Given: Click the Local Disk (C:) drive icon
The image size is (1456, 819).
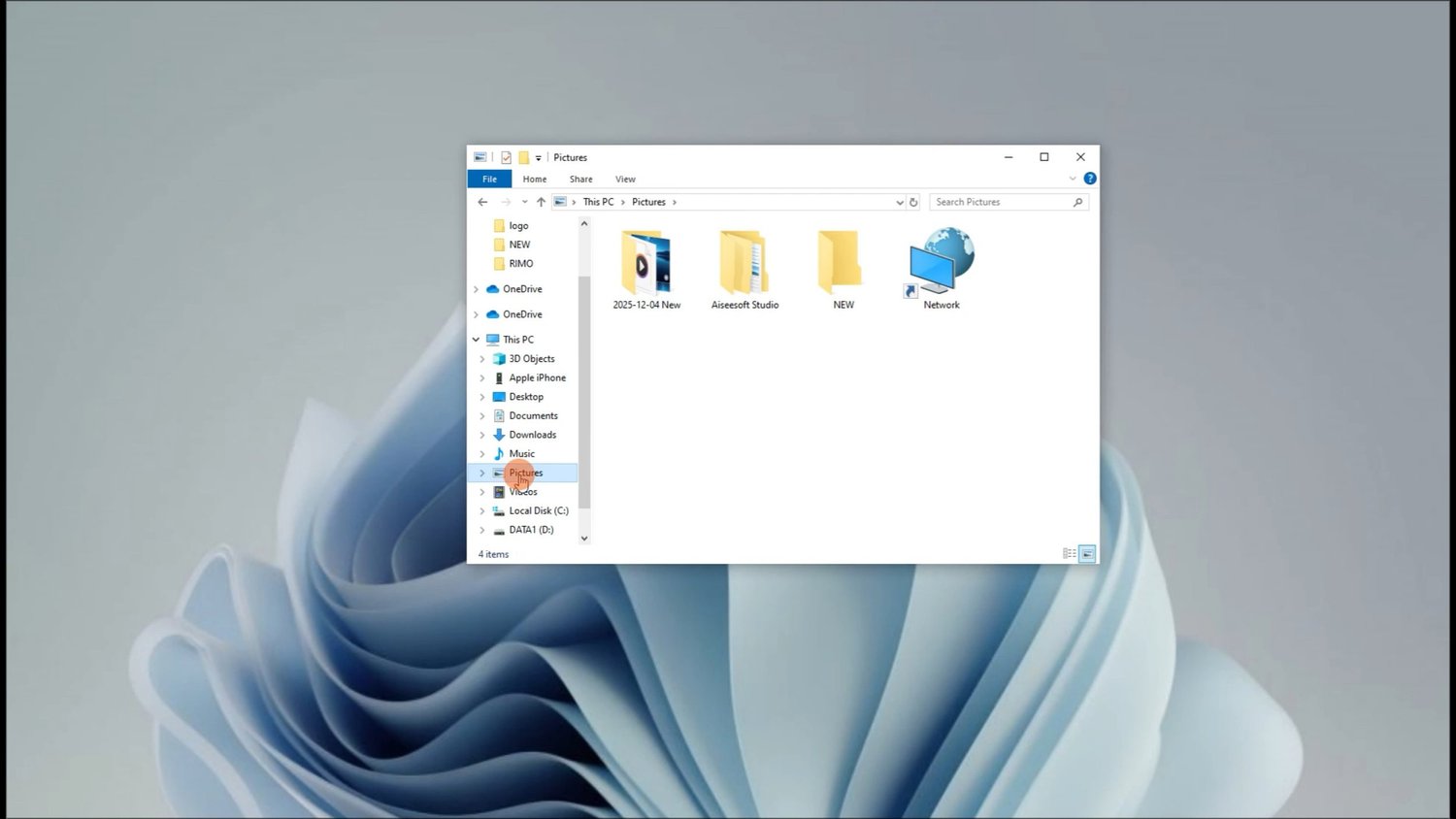Looking at the screenshot, I should 499,510.
